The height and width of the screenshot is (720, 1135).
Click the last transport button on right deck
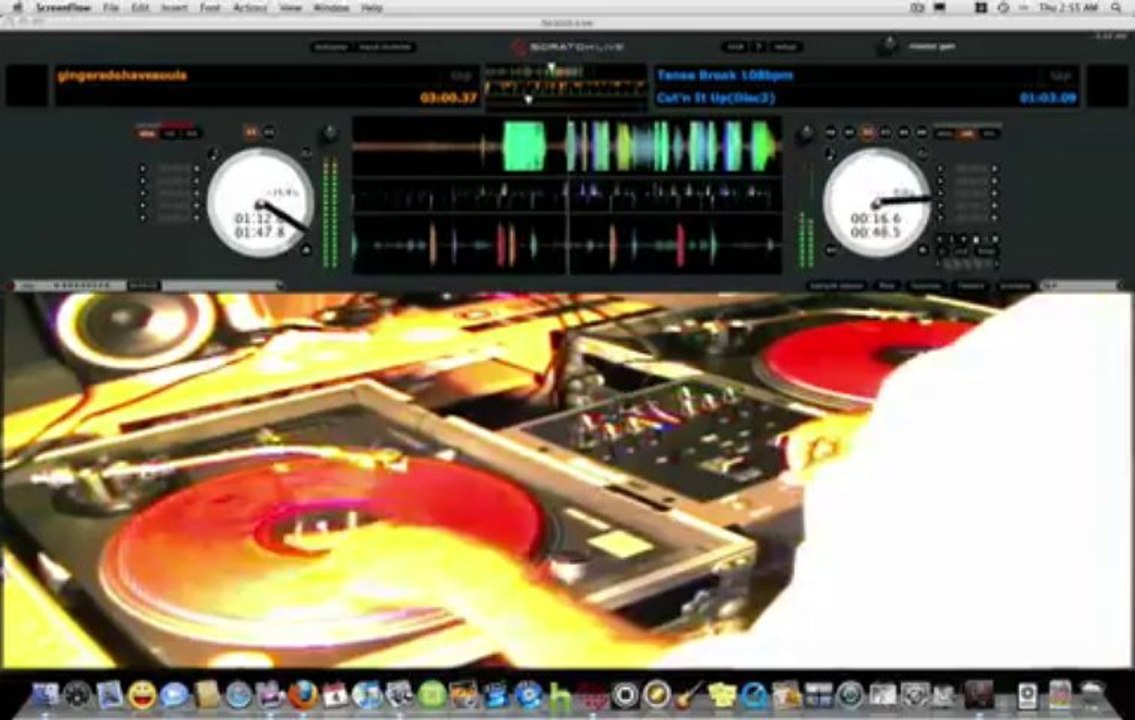[x=921, y=132]
